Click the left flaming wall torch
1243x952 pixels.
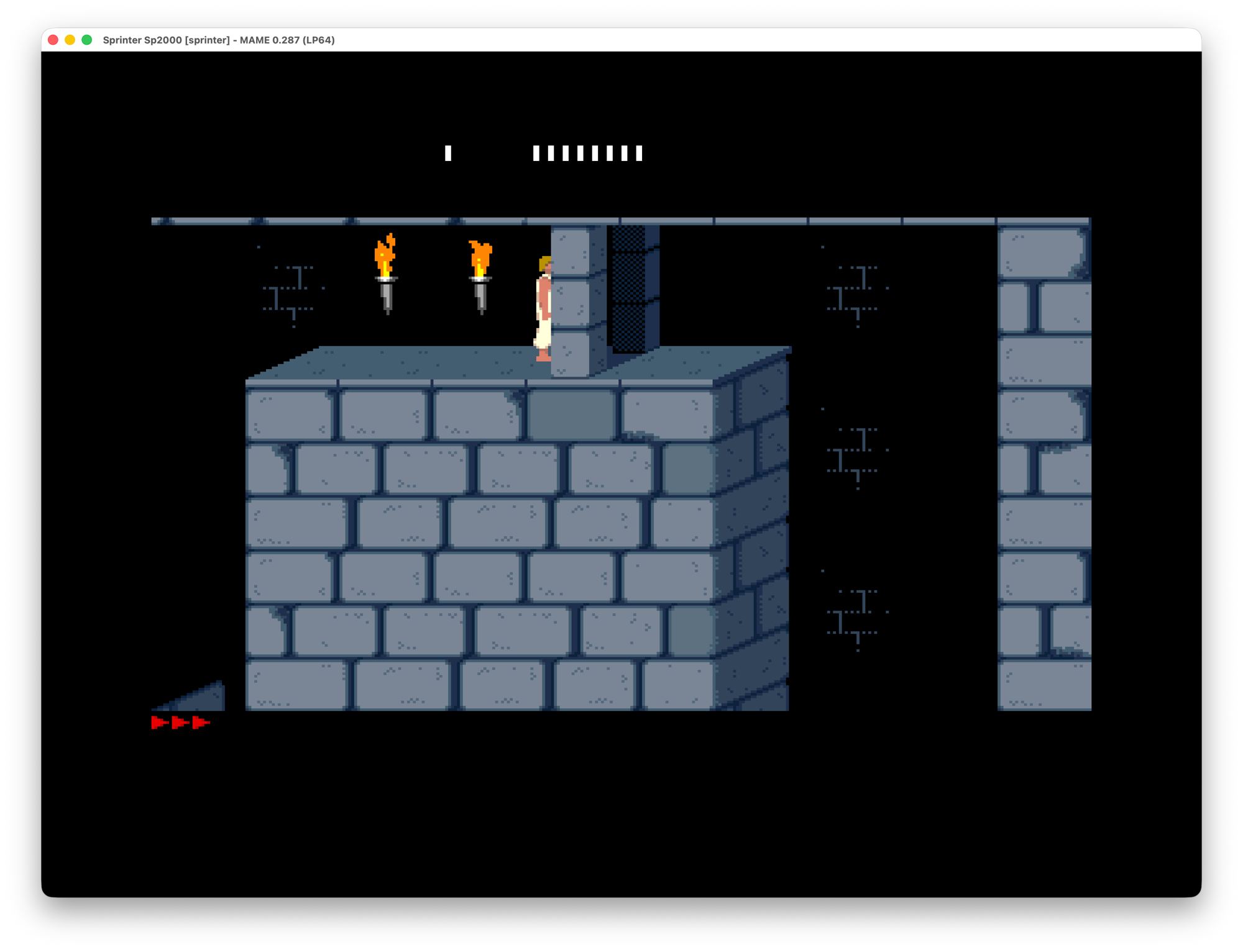[x=386, y=273]
